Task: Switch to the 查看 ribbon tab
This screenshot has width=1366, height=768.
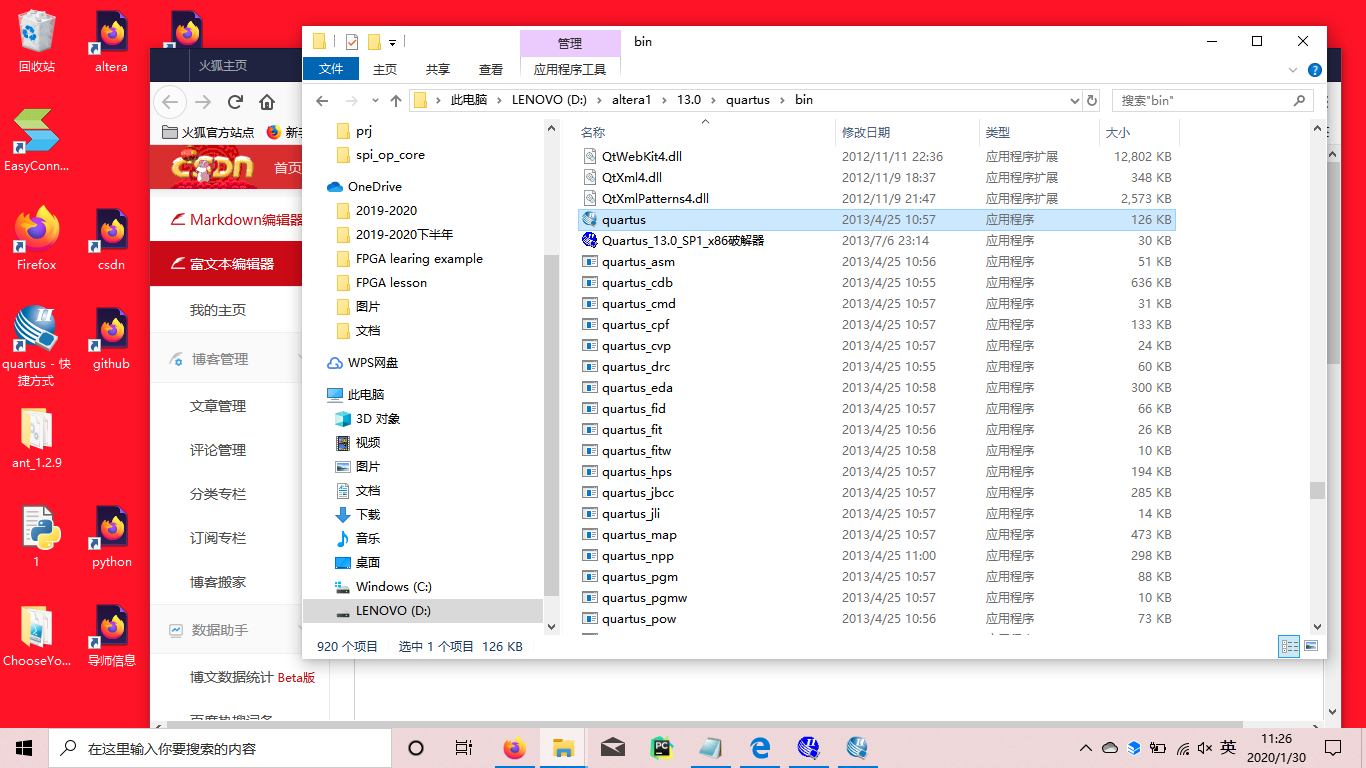Action: coord(490,69)
